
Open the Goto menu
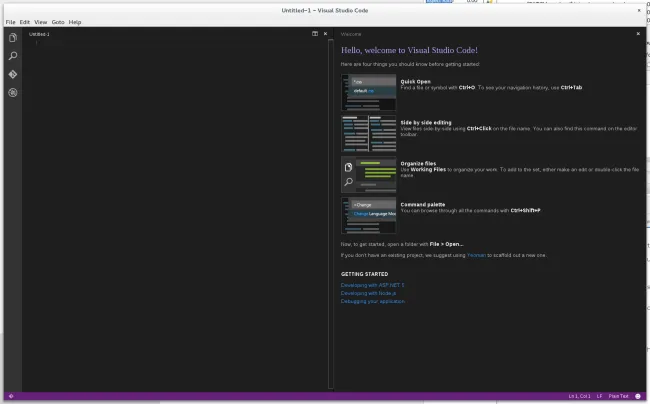pyautogui.click(x=58, y=22)
